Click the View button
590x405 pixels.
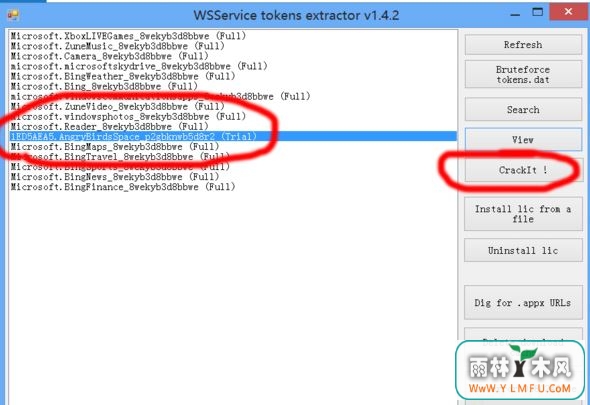pos(523,140)
